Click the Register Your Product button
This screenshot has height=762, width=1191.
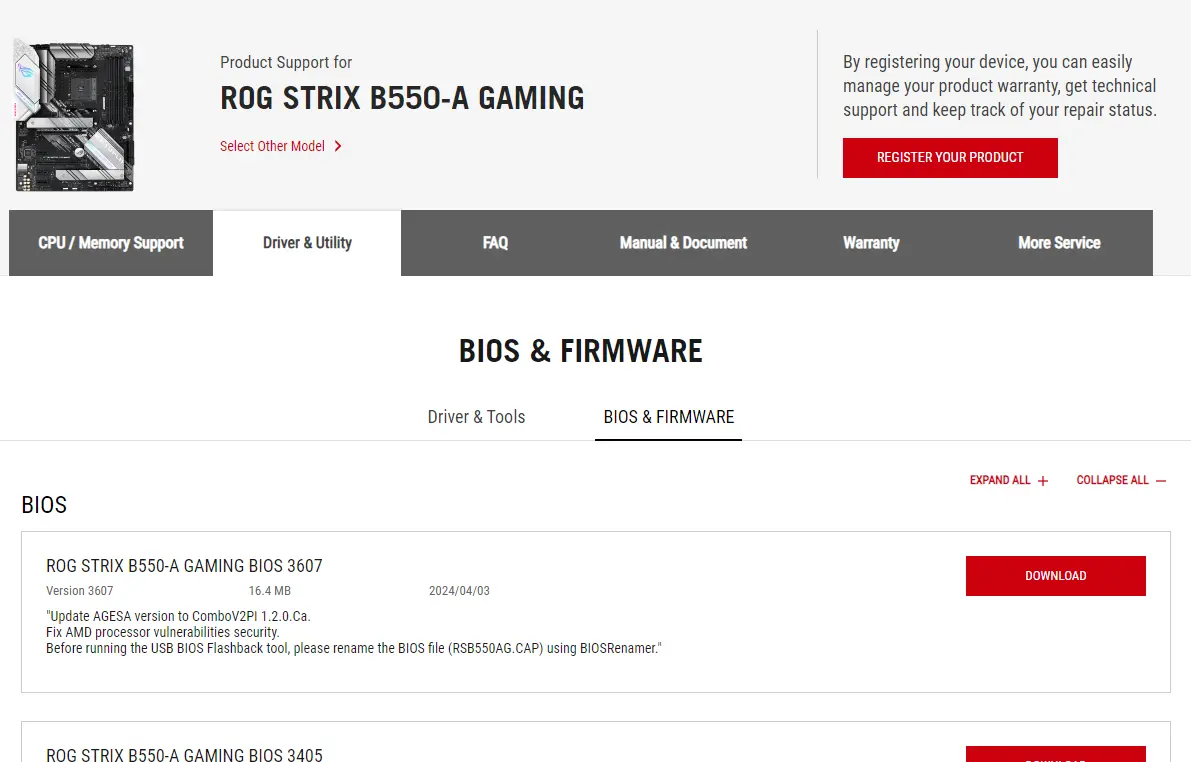point(950,158)
